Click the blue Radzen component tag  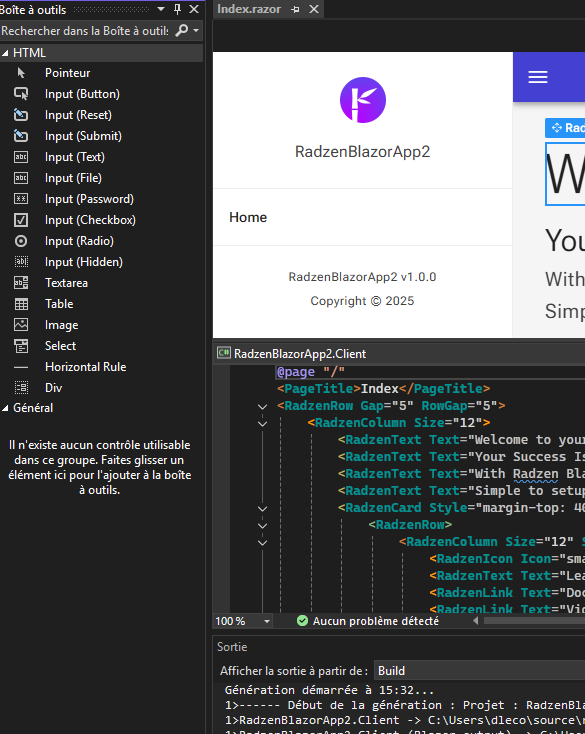(565, 128)
